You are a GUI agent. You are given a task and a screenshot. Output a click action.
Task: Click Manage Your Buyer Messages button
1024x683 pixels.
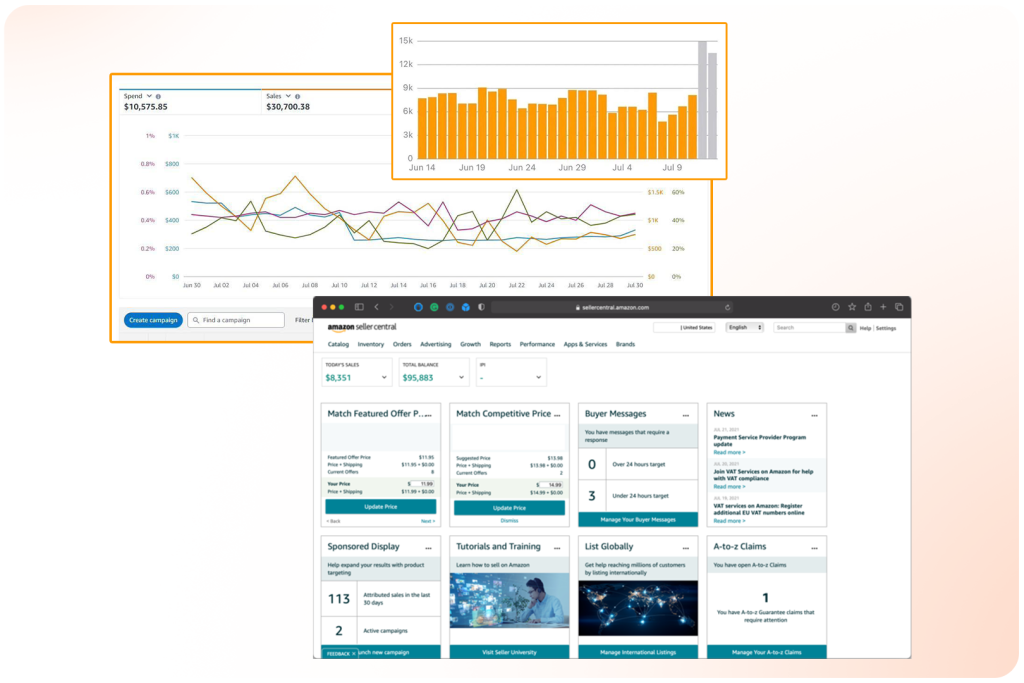(x=637, y=520)
